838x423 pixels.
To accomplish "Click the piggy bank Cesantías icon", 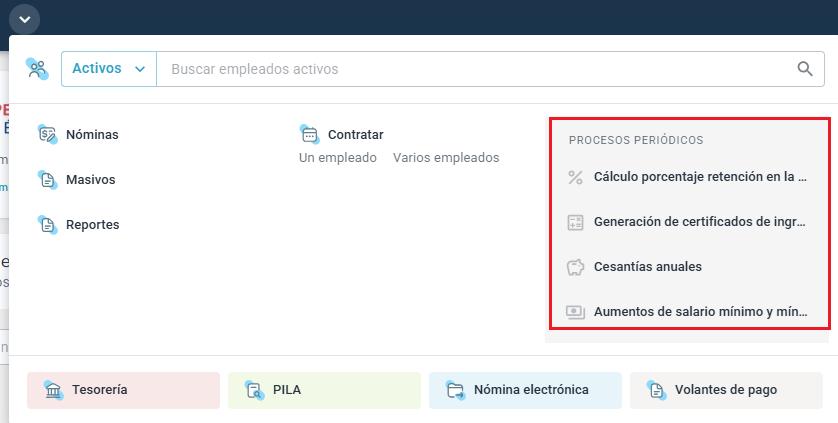I will pyautogui.click(x=575, y=267).
